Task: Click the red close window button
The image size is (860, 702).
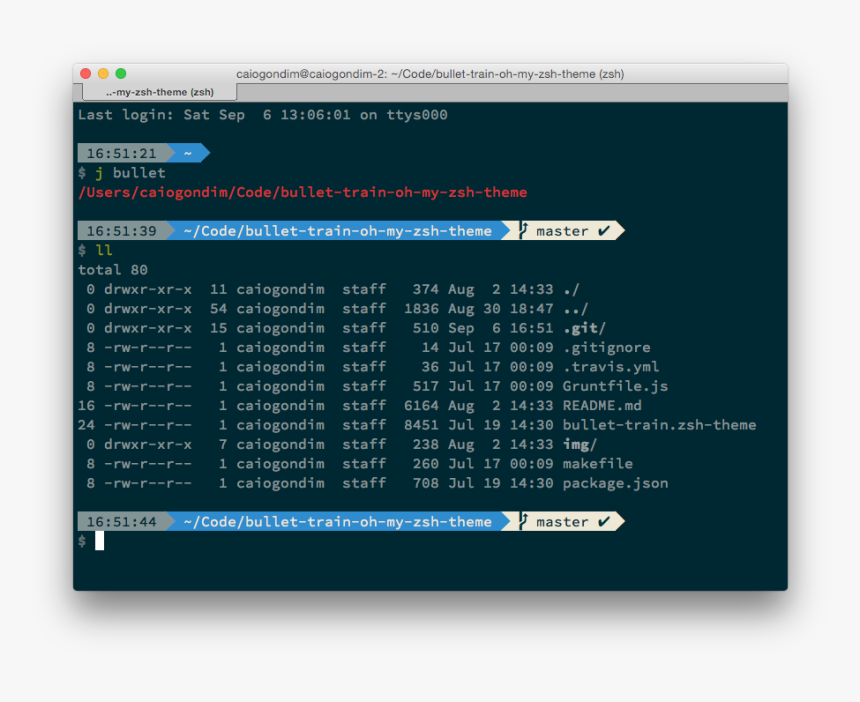Action: click(x=86, y=73)
